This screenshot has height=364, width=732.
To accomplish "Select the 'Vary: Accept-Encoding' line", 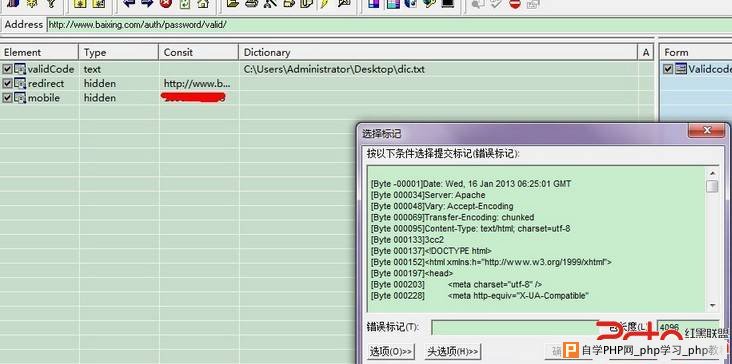I will click(442, 206).
